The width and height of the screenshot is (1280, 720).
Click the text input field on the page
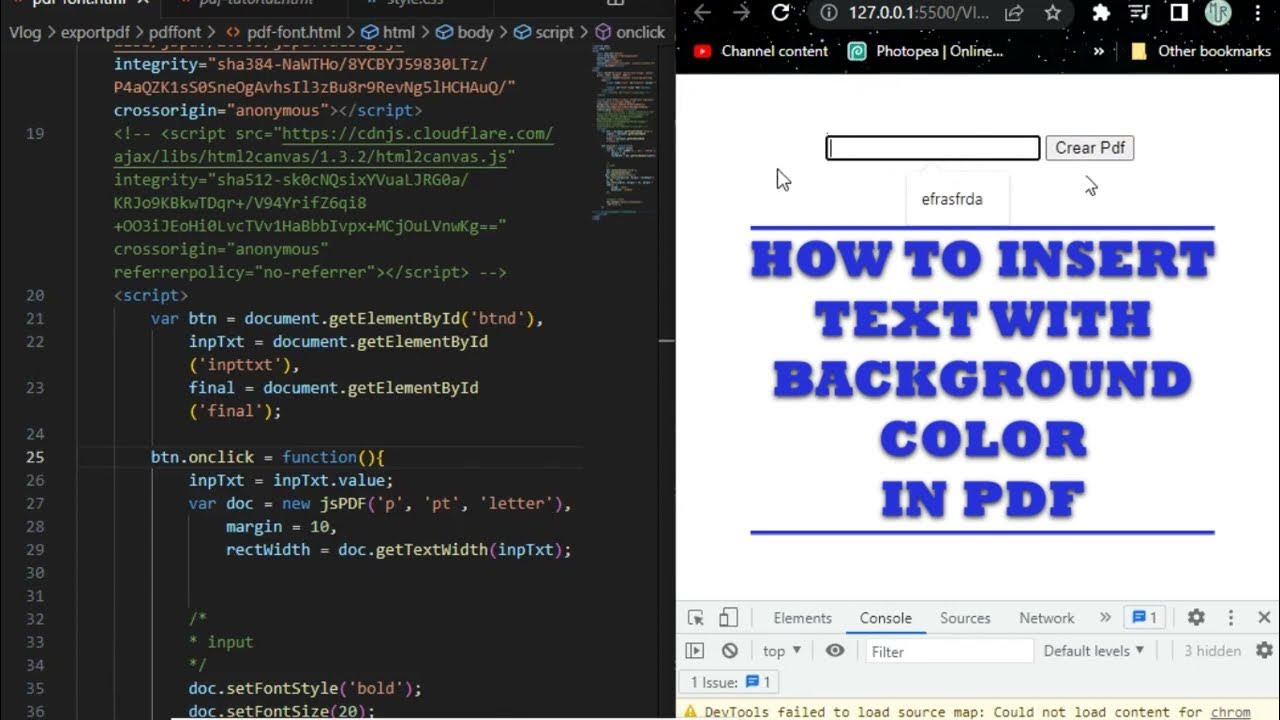(x=933, y=148)
